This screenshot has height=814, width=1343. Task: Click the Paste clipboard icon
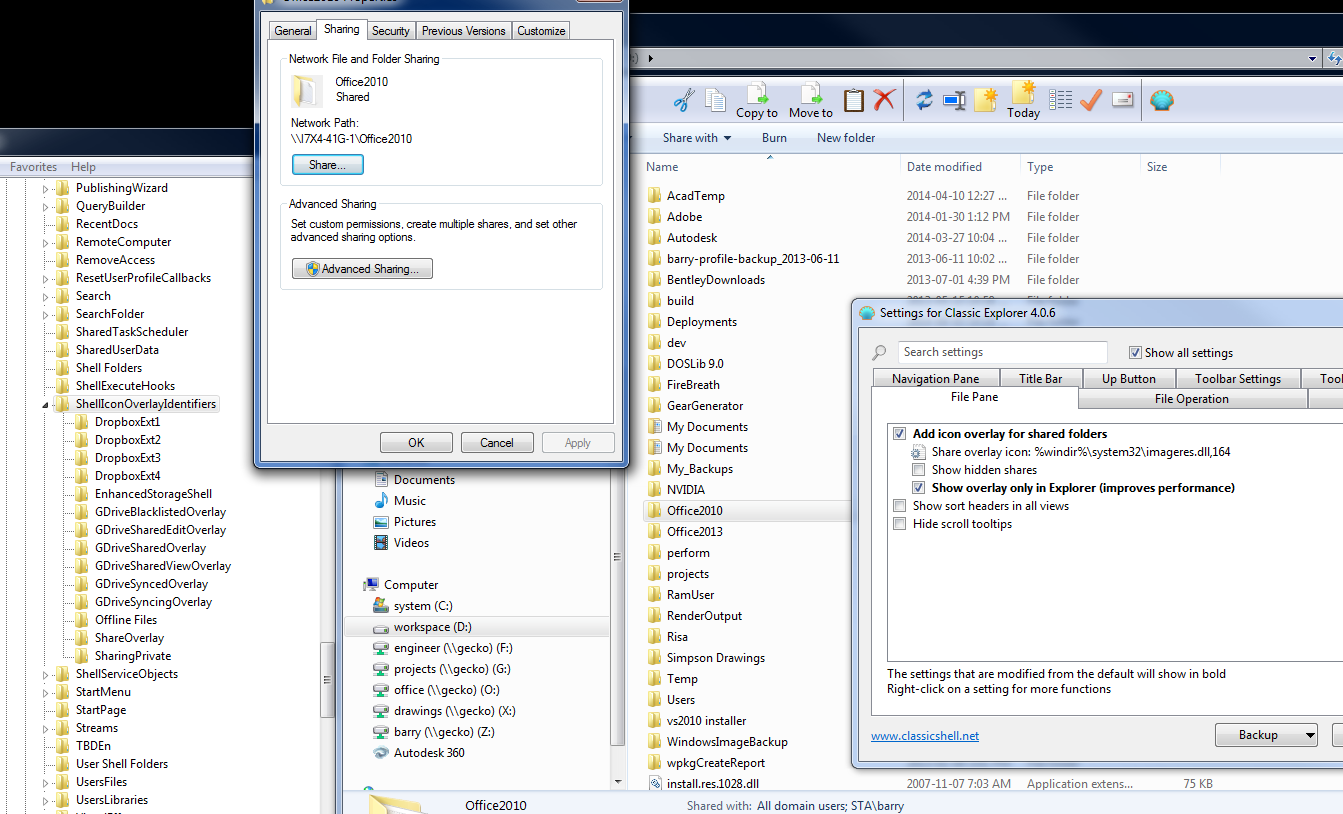(853, 100)
